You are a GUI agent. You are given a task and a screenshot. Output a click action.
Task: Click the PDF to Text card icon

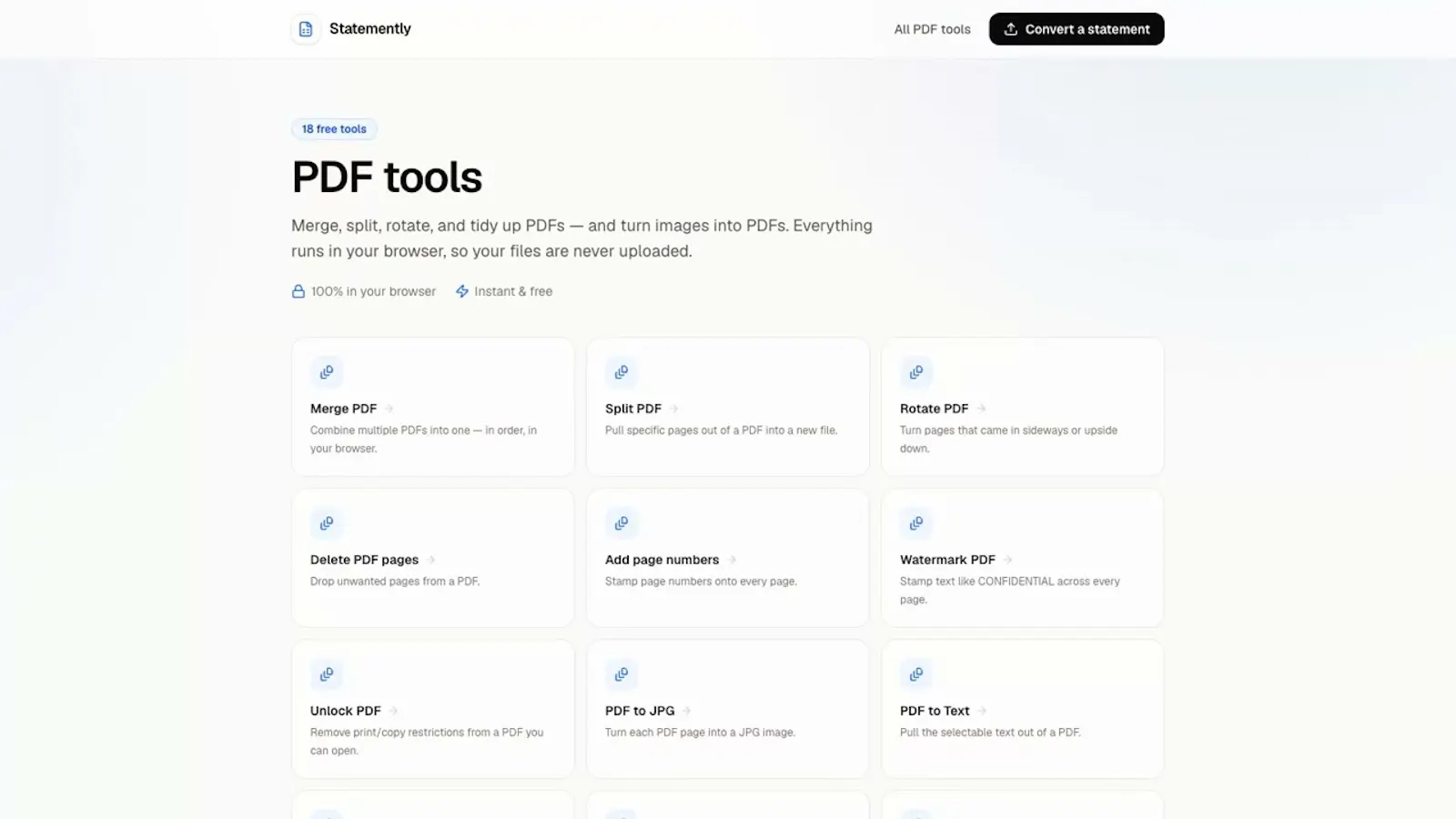(916, 674)
